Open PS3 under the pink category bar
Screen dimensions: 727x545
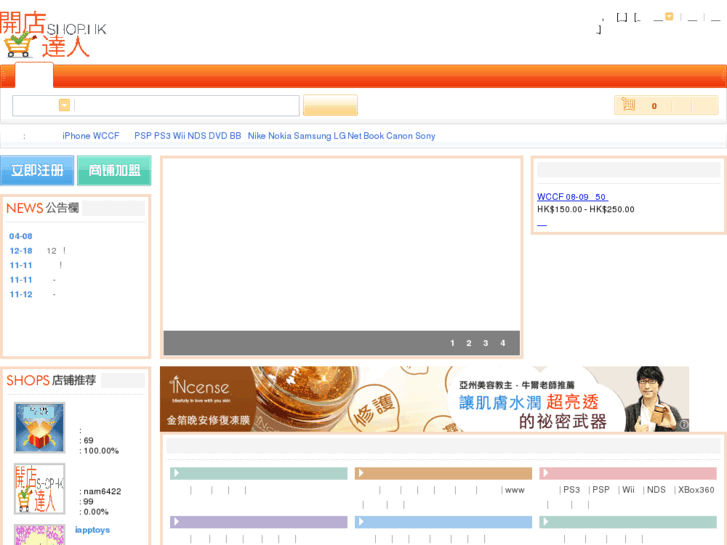(572, 490)
